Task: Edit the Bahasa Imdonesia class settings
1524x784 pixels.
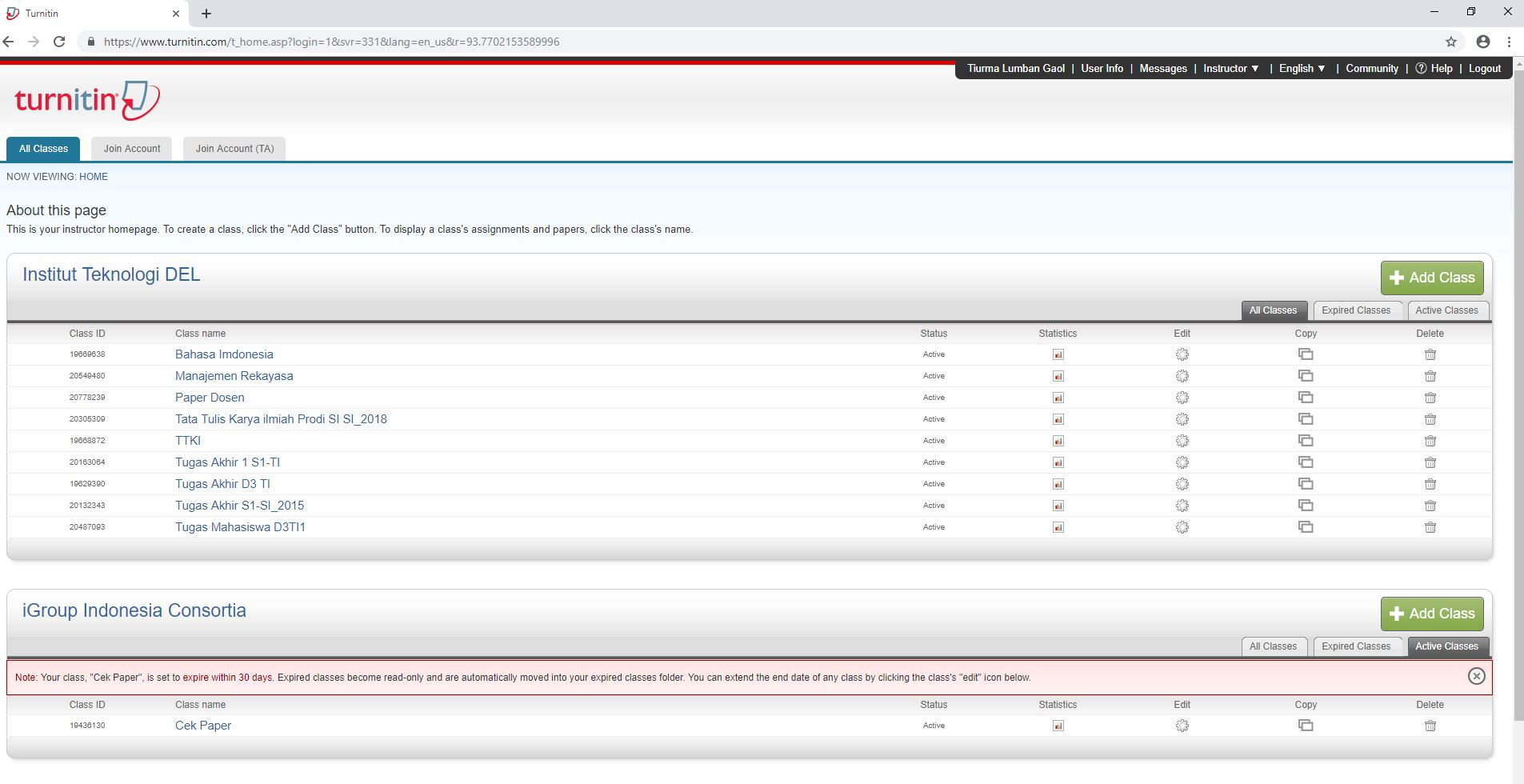Action: 1182,354
